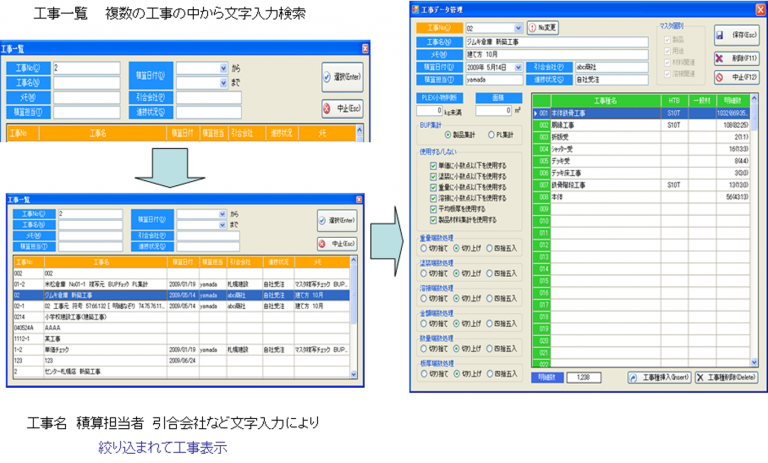
Task: Click 中止(Esc) red icon in results 工事一覧 window
Action: coord(322,244)
